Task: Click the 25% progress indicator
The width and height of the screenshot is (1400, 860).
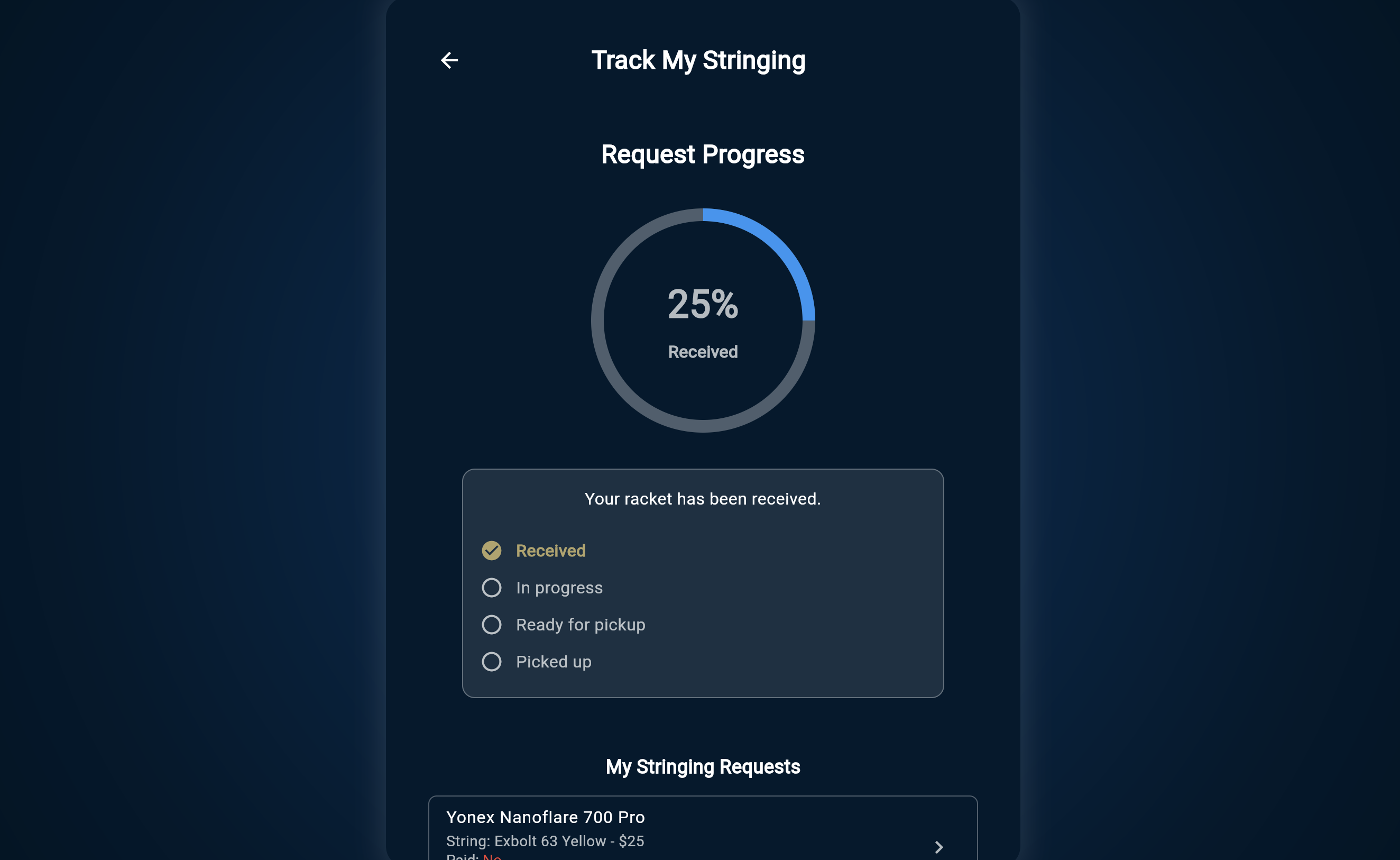Action: [x=703, y=306]
